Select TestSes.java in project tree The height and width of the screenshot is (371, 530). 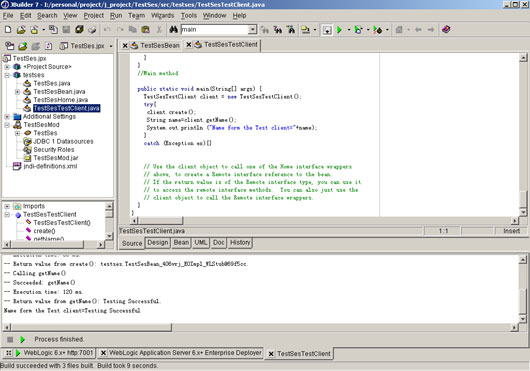click(x=52, y=83)
